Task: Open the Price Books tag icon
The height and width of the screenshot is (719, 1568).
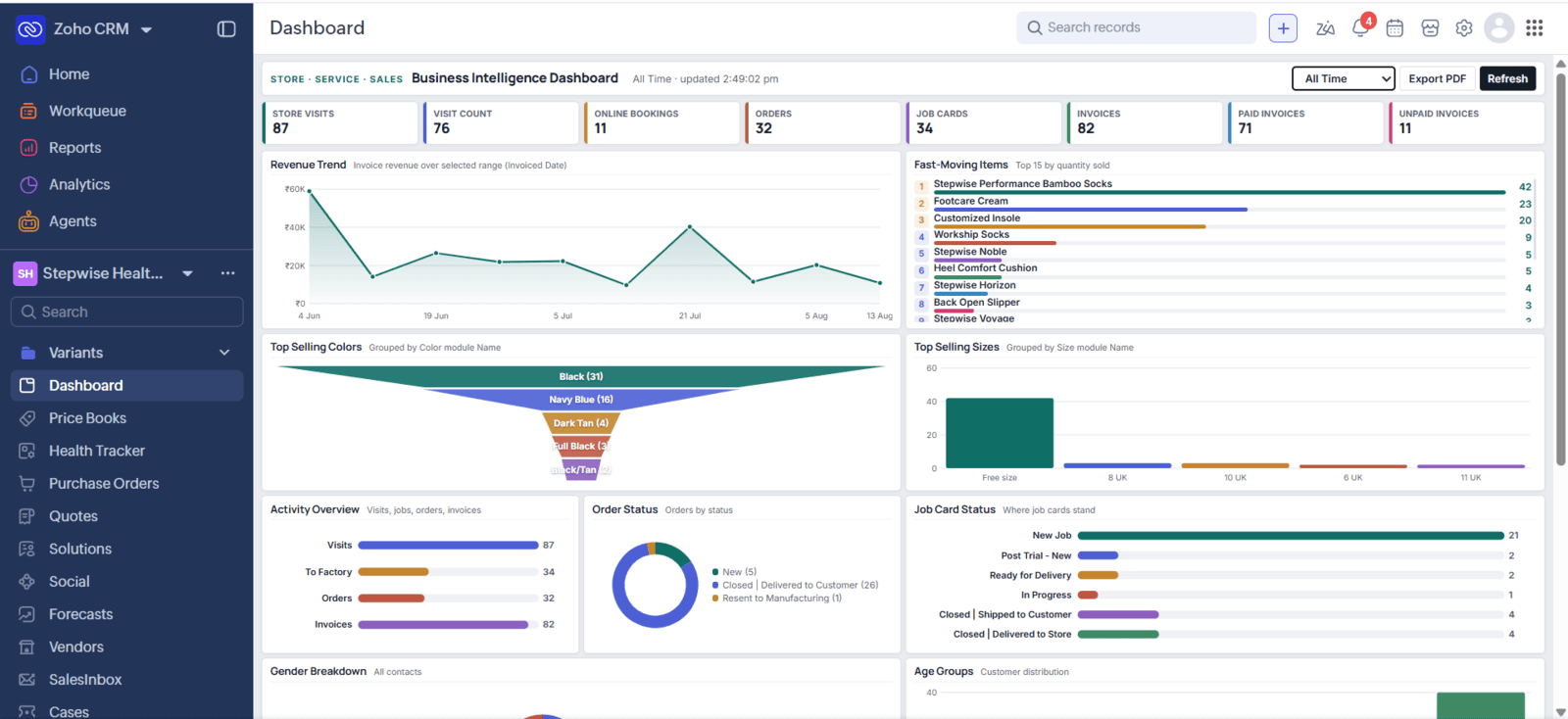Action: coord(27,418)
